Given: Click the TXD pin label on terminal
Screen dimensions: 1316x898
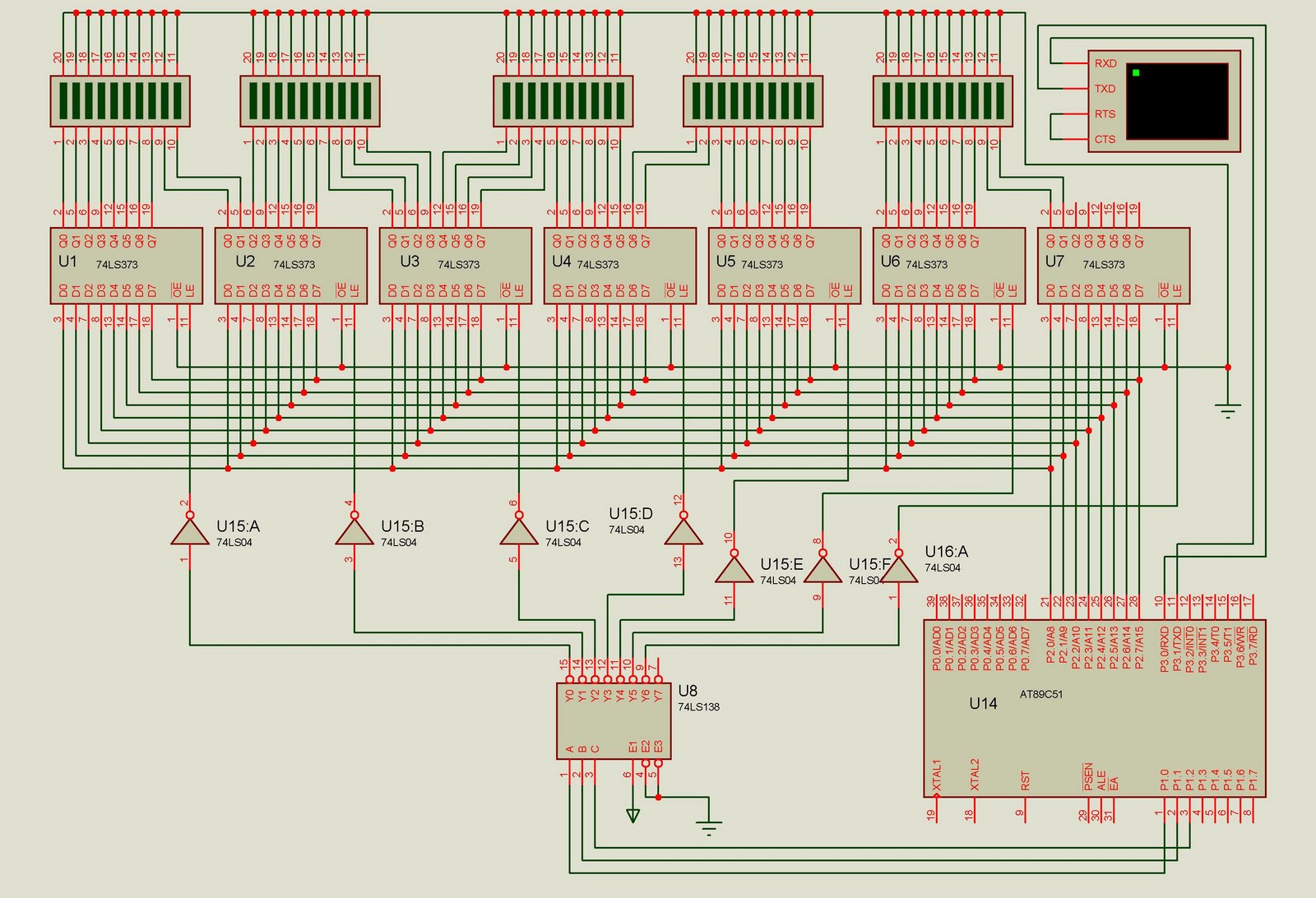Looking at the screenshot, I should [1105, 89].
